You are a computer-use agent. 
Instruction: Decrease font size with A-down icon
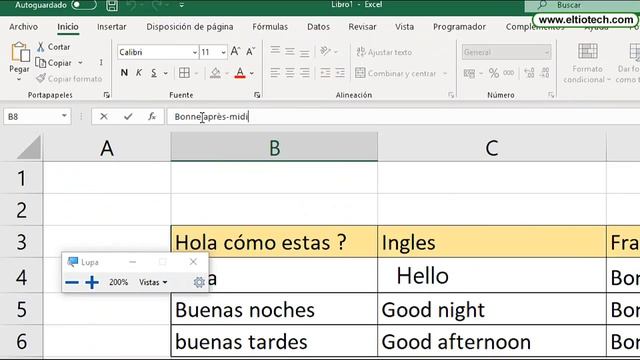point(251,51)
